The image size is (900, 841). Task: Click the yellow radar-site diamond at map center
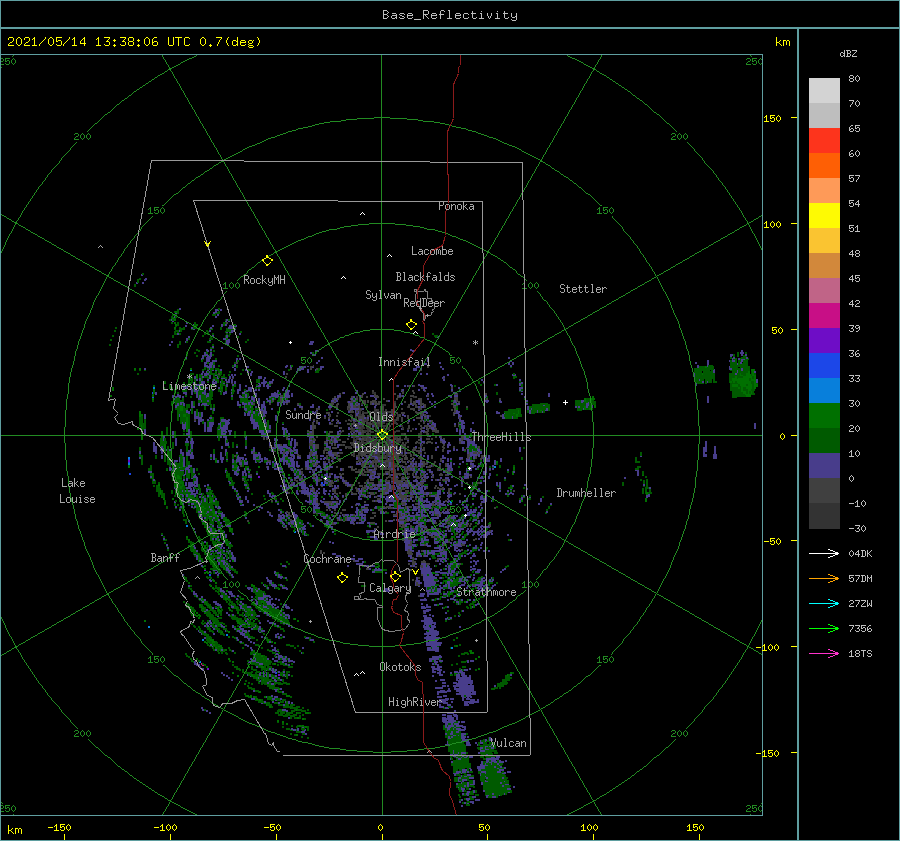[382, 435]
